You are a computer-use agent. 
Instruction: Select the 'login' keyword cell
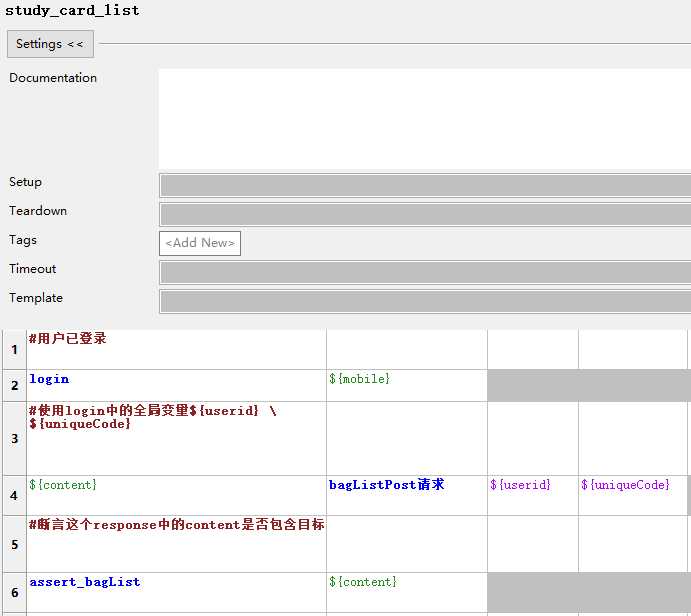[176, 386]
